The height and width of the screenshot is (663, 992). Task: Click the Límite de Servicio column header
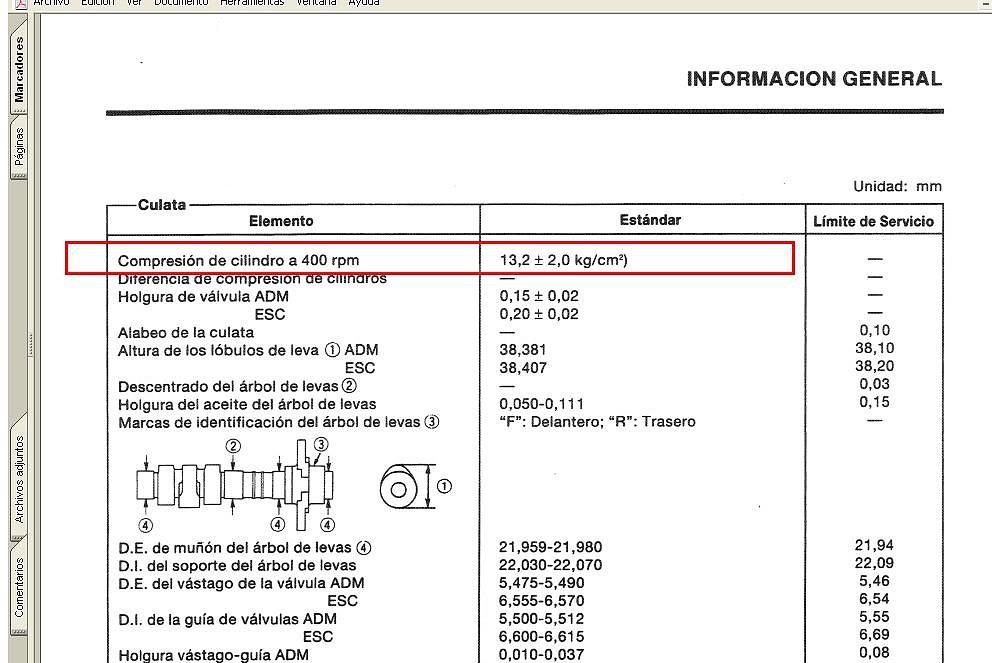point(874,221)
